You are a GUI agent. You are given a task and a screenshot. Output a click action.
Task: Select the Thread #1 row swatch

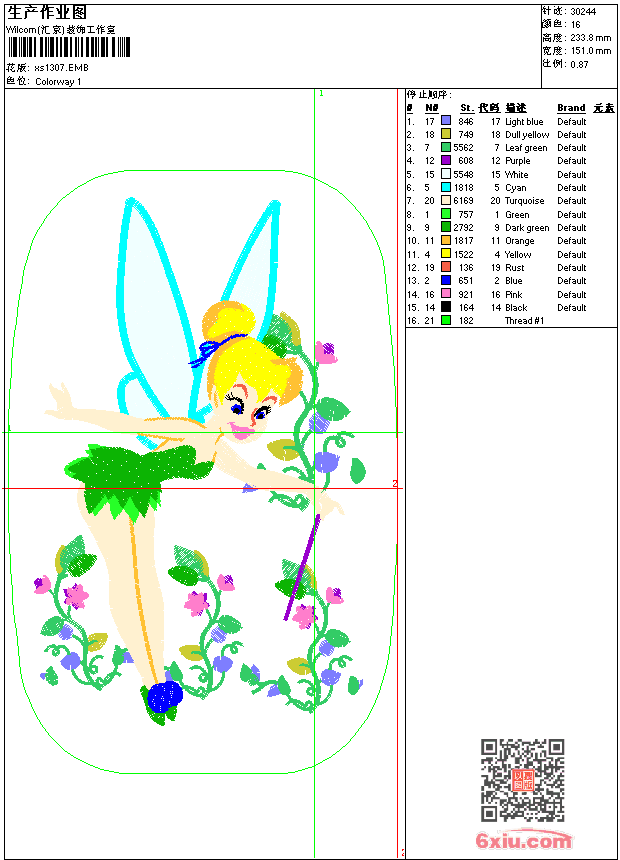446,320
